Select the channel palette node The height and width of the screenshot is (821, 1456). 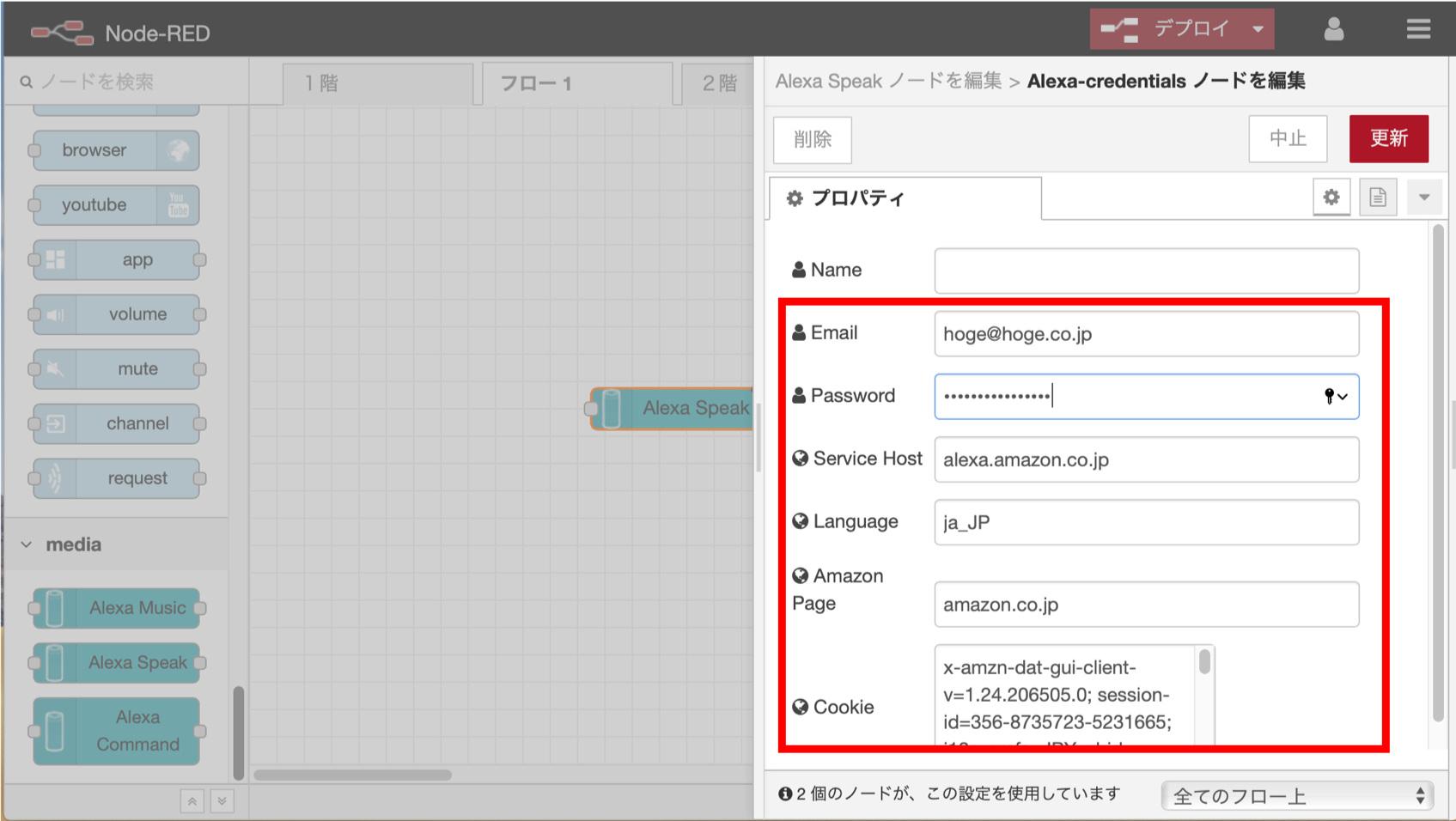click(117, 423)
